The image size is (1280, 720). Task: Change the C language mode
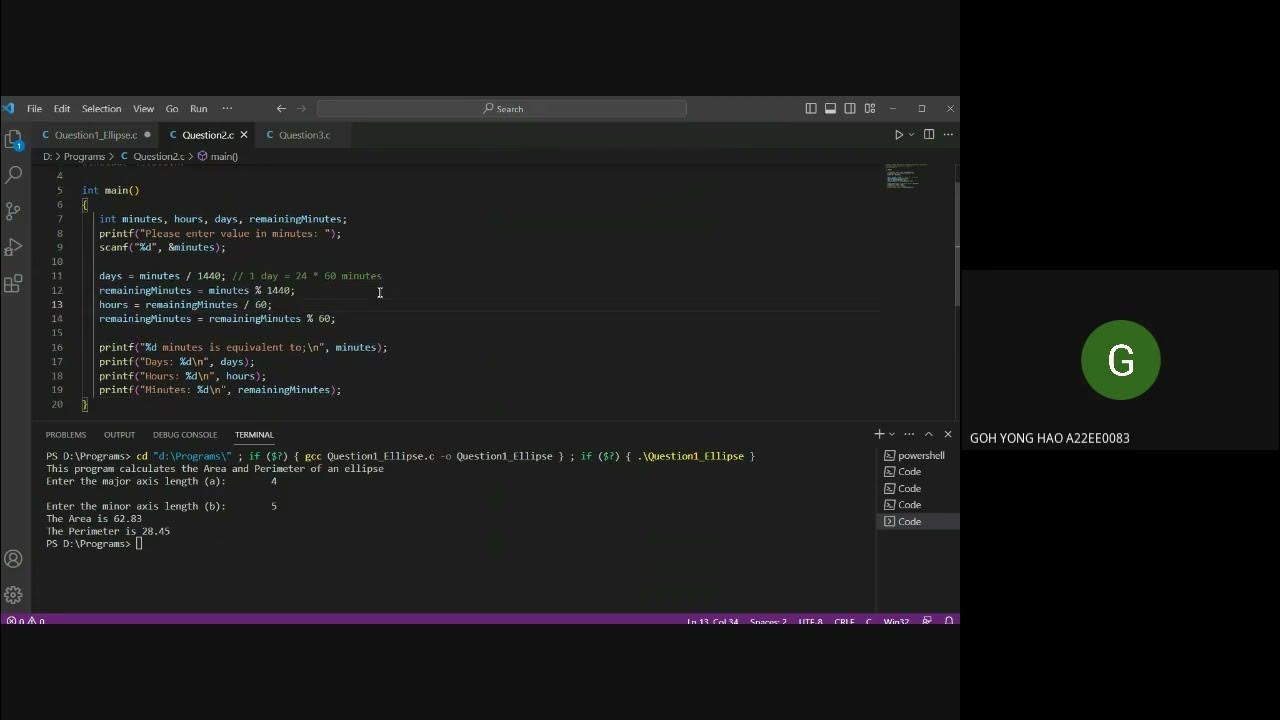869,621
